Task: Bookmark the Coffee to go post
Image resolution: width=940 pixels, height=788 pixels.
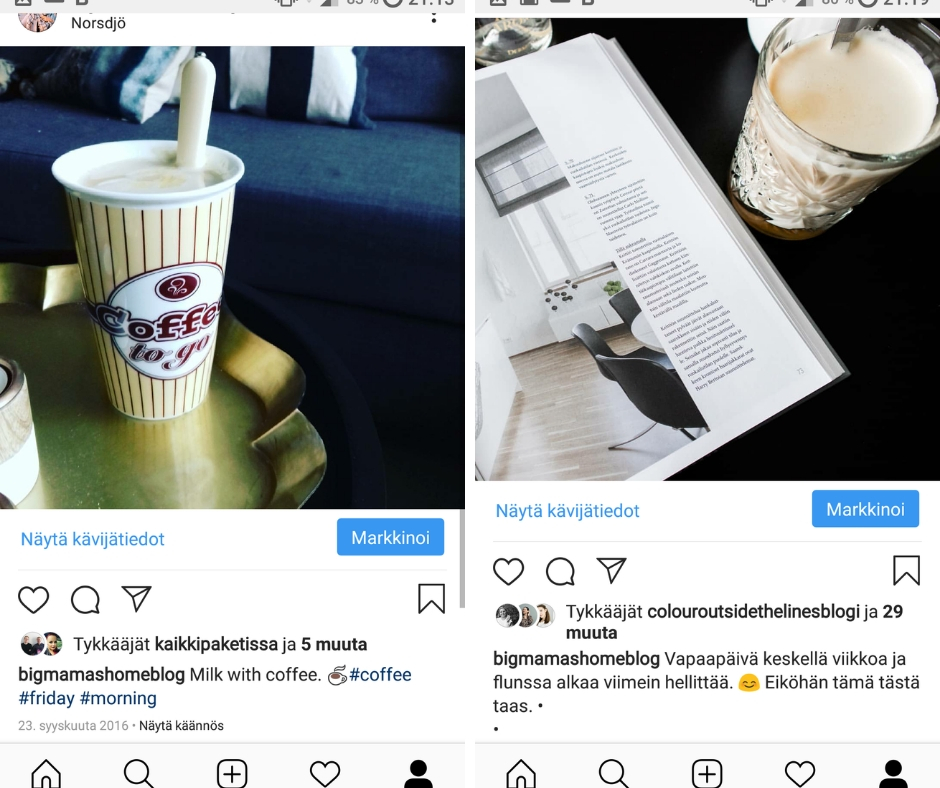Action: click(x=432, y=599)
